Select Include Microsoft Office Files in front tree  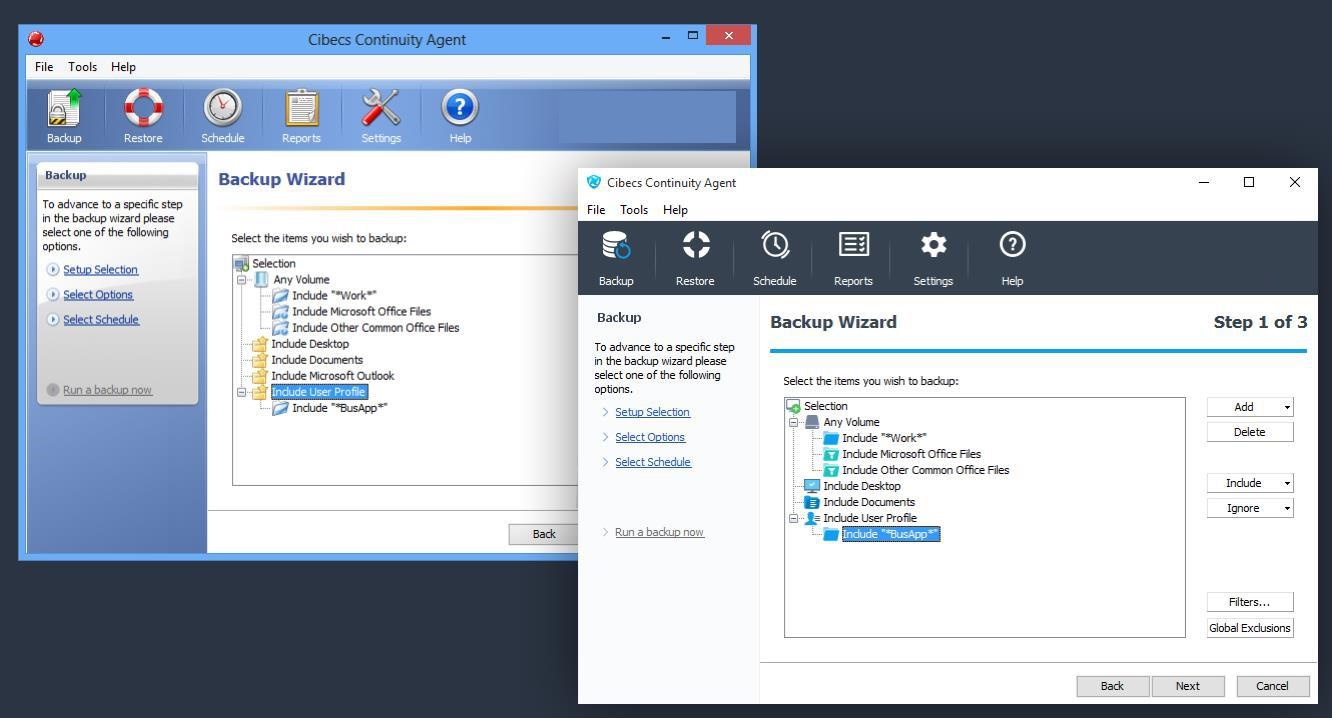click(x=911, y=454)
